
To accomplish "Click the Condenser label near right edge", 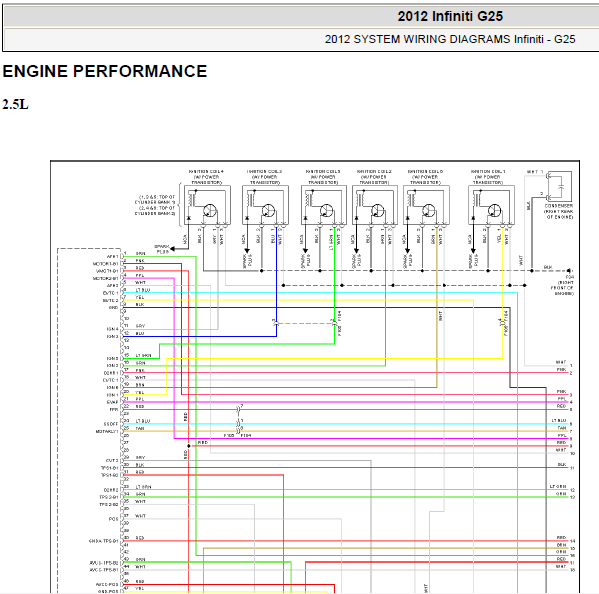I will click(x=559, y=211).
